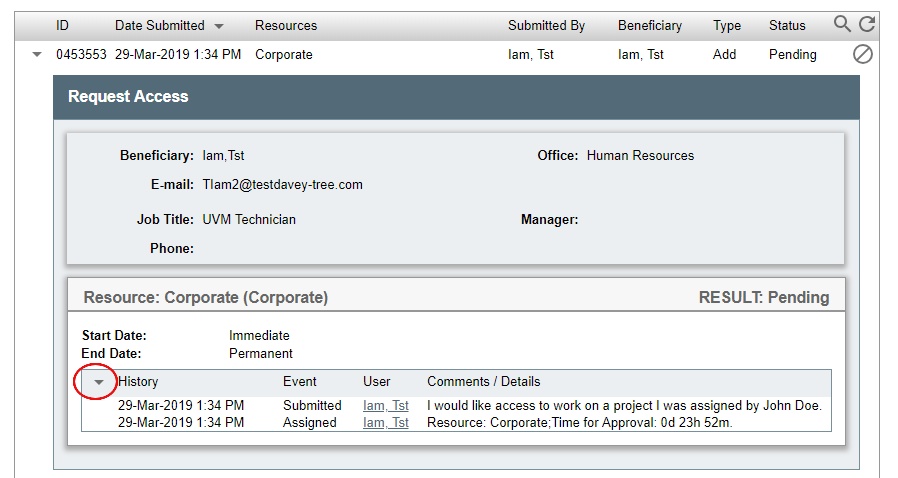Collapse the History section arrow

click(x=99, y=382)
